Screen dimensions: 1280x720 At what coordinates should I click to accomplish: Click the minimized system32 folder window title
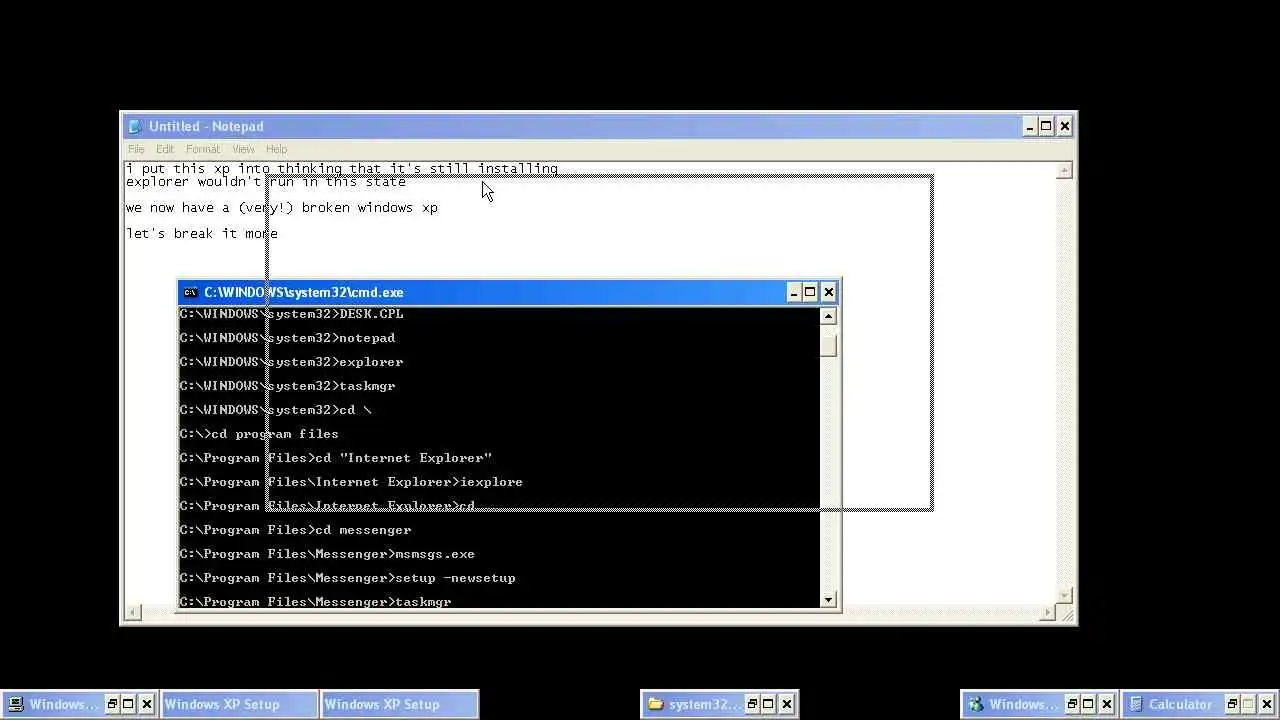tap(704, 704)
